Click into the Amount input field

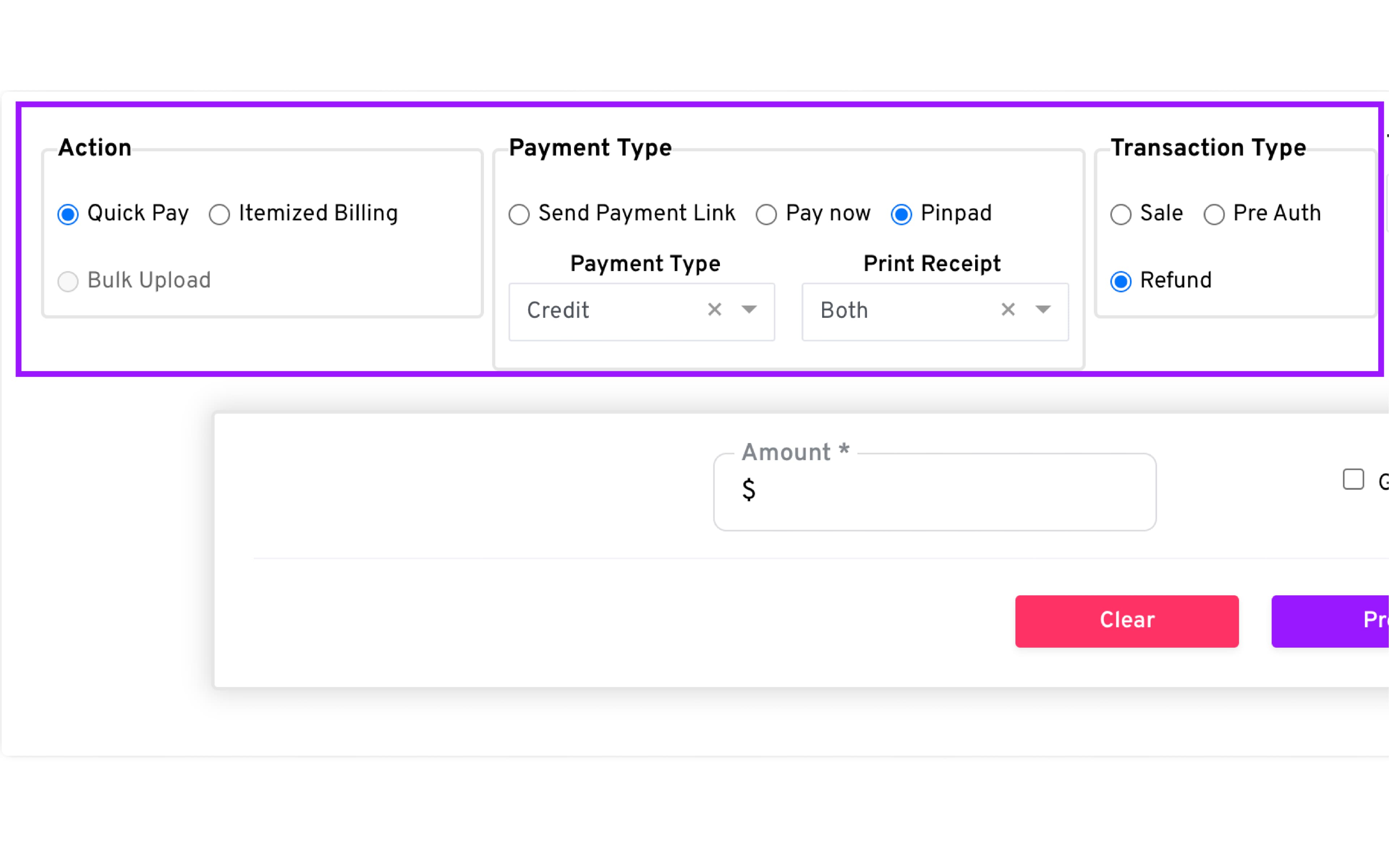click(x=947, y=492)
